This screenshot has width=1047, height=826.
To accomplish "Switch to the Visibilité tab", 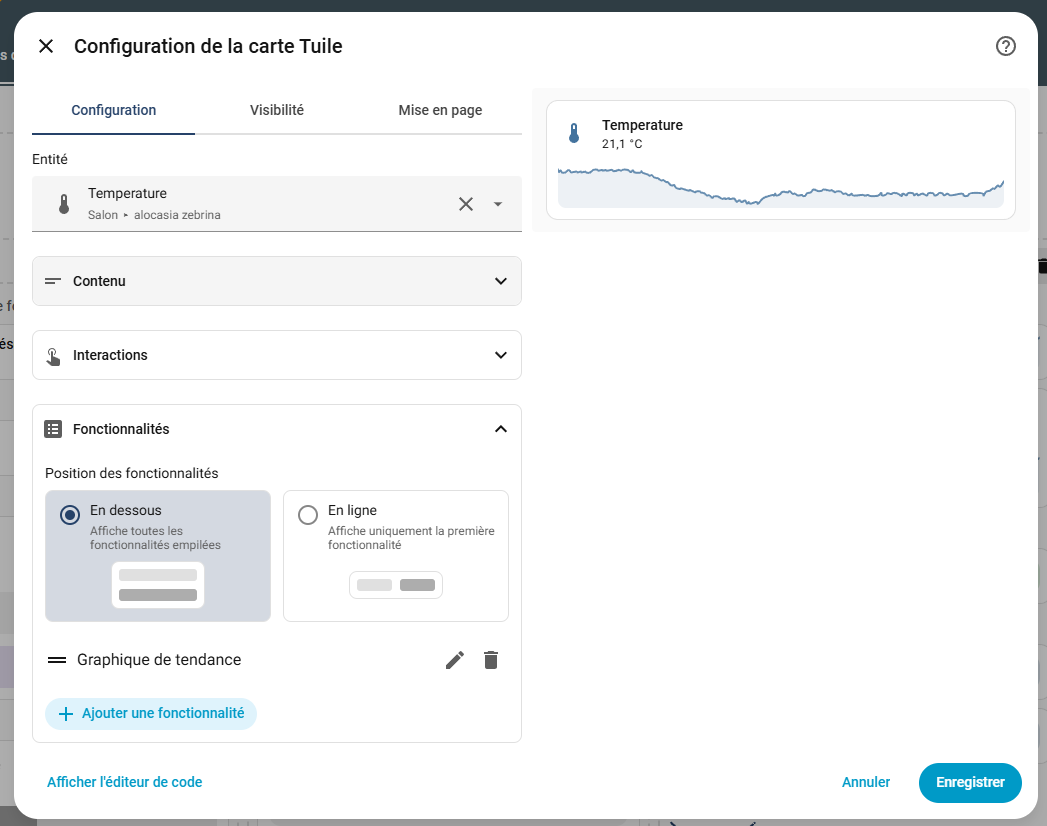I will point(277,110).
